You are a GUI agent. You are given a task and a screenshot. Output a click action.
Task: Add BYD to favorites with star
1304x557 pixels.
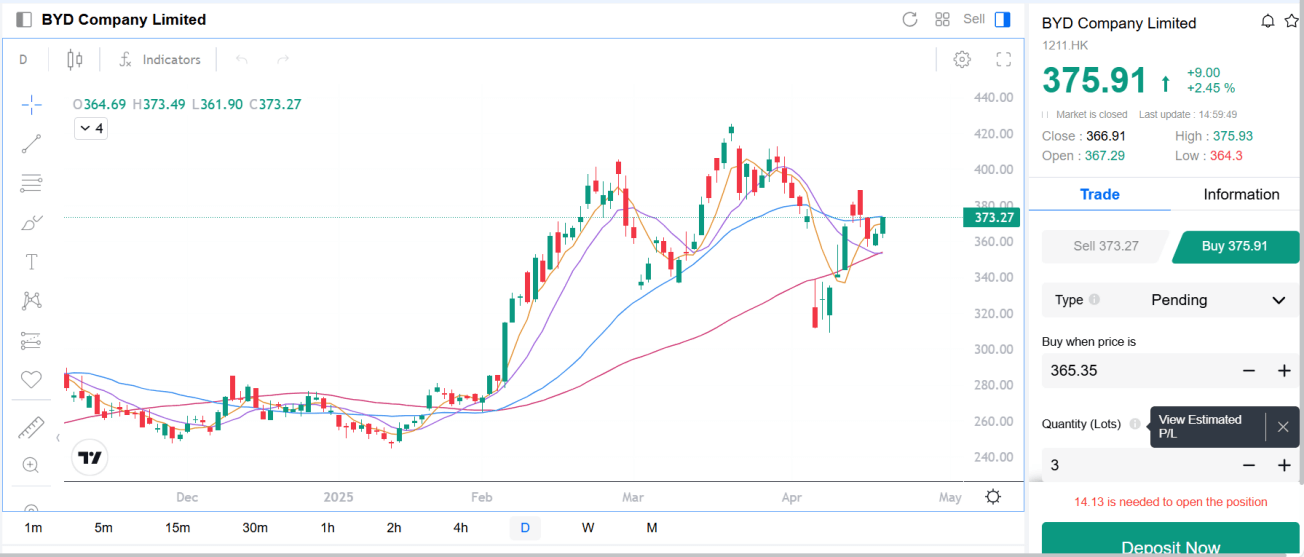(1291, 21)
